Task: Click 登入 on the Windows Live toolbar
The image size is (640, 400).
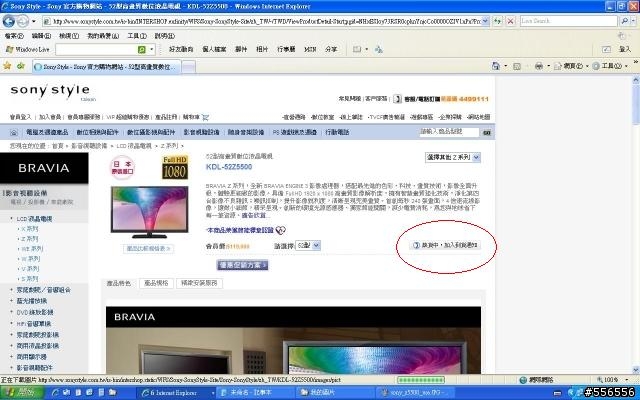Action: point(624,49)
